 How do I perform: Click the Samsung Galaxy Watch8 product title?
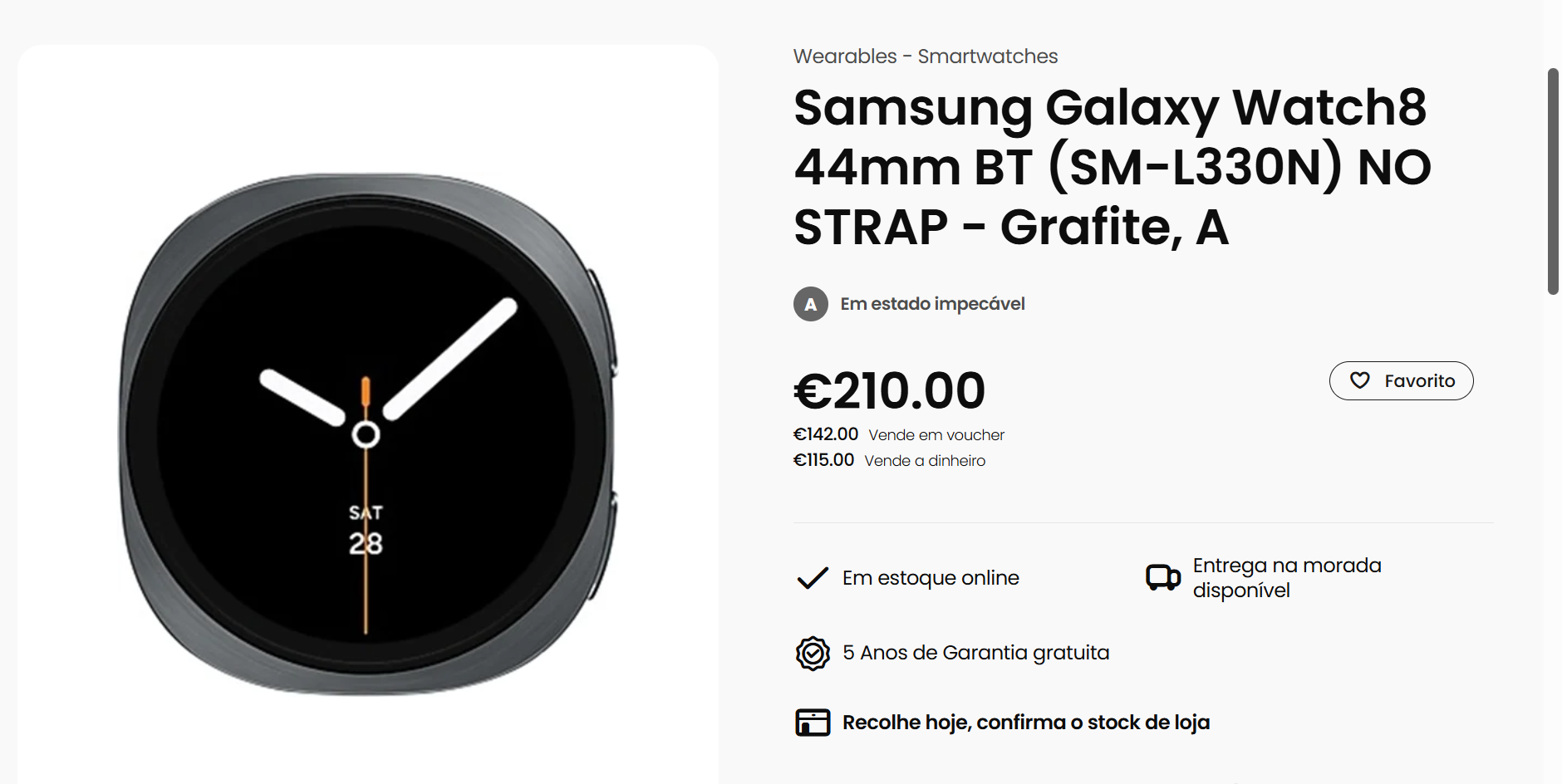1111,167
